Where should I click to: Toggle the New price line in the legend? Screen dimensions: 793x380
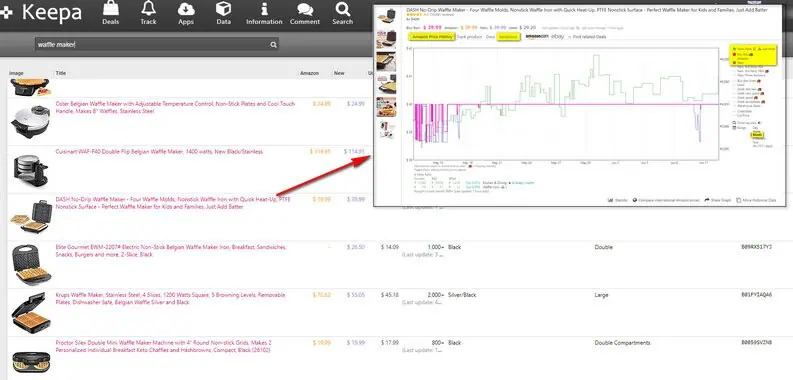(740, 63)
